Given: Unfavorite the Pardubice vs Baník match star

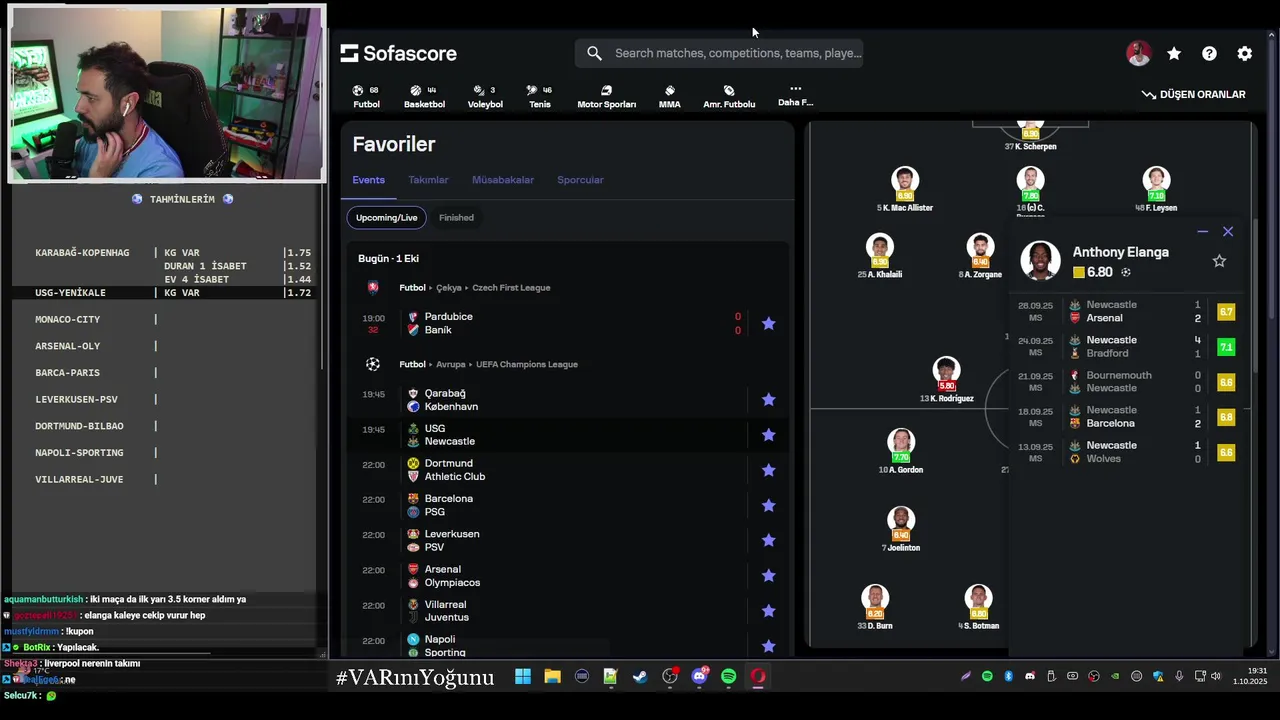Looking at the screenshot, I should (768, 323).
